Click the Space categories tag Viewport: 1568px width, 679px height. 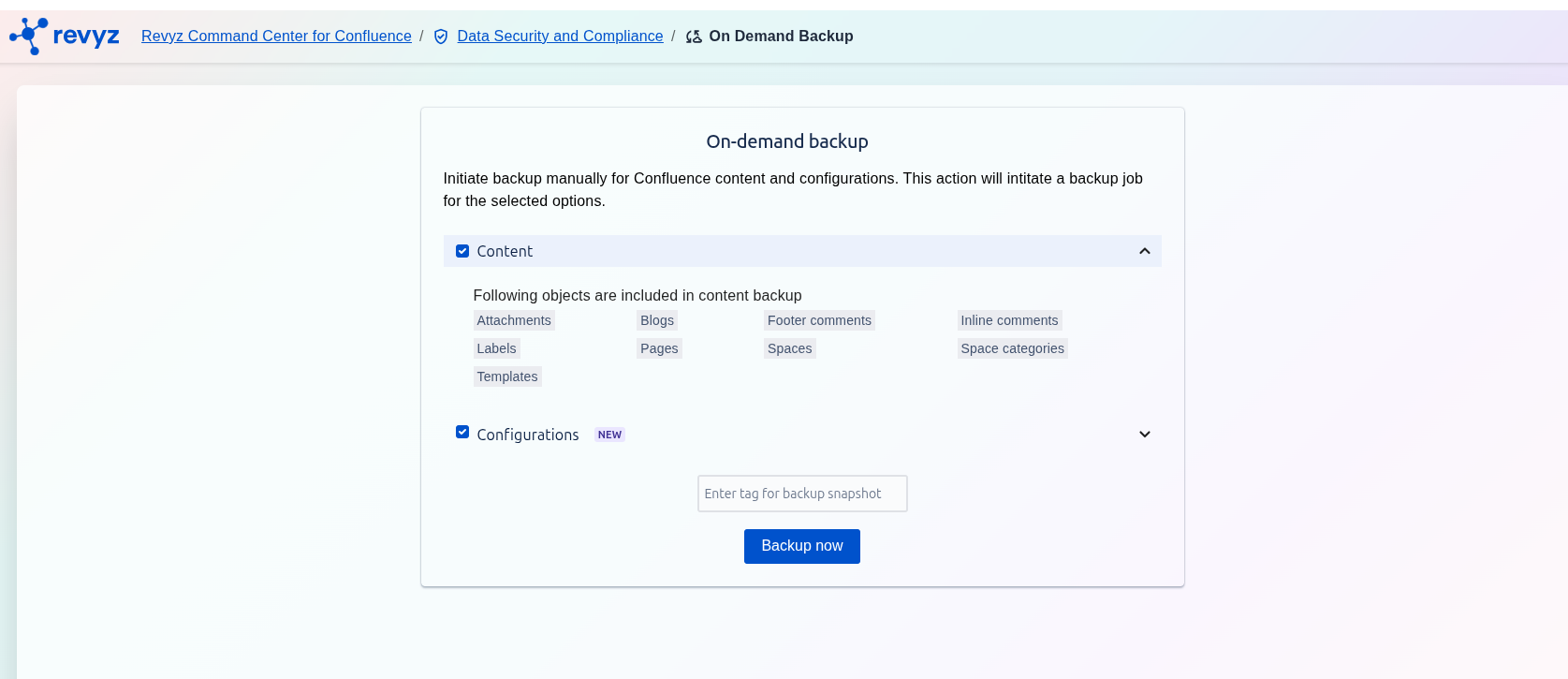point(1012,348)
